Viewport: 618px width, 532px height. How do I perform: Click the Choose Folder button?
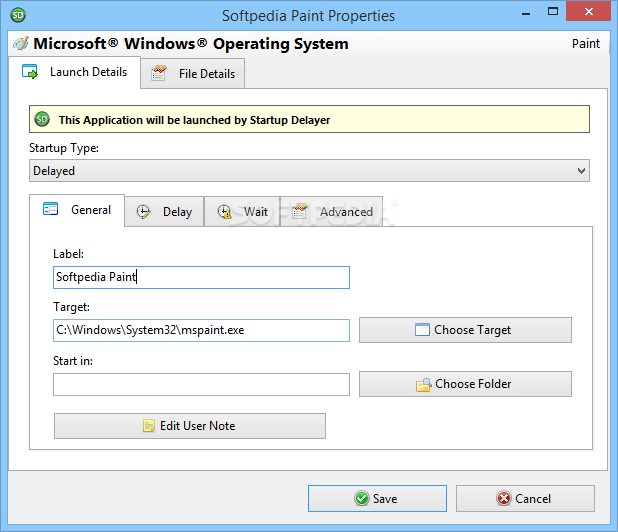tap(465, 384)
